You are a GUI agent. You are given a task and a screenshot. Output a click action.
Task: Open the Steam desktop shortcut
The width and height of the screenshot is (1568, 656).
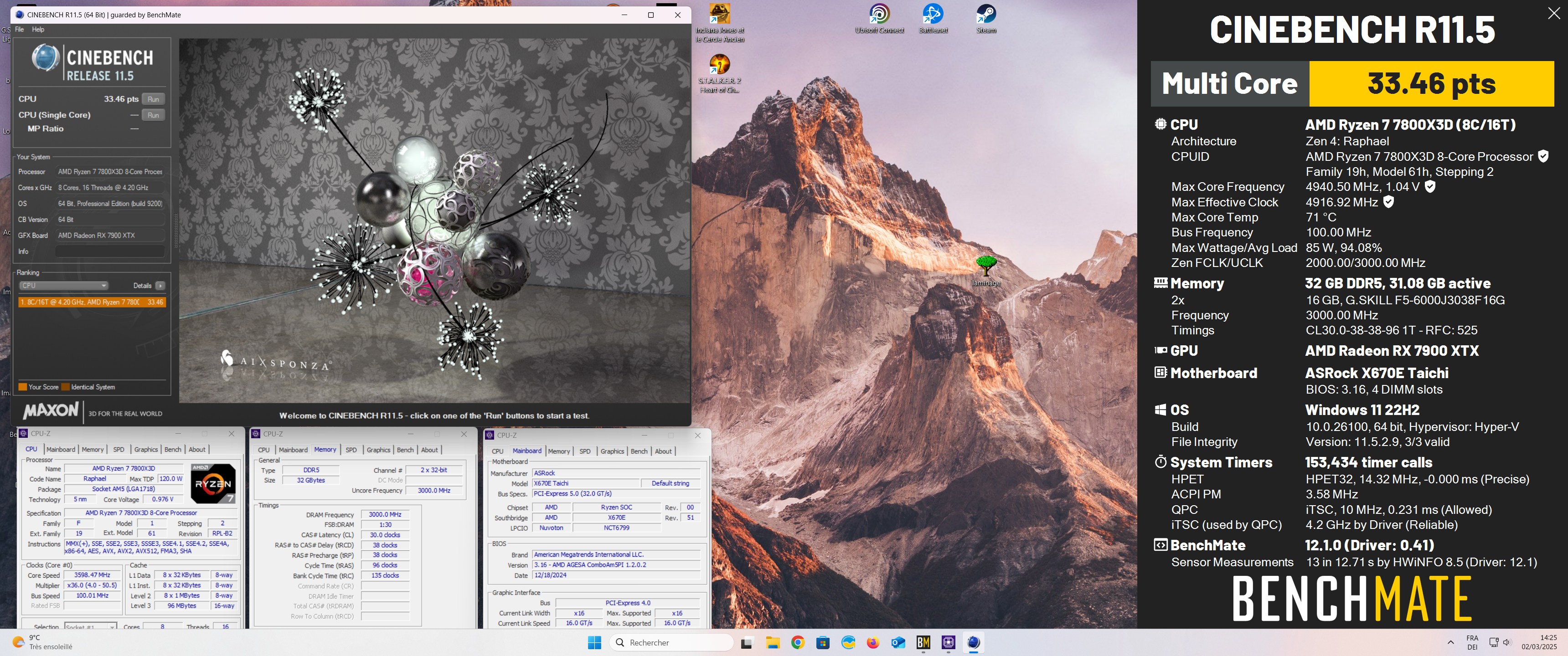coord(986,18)
